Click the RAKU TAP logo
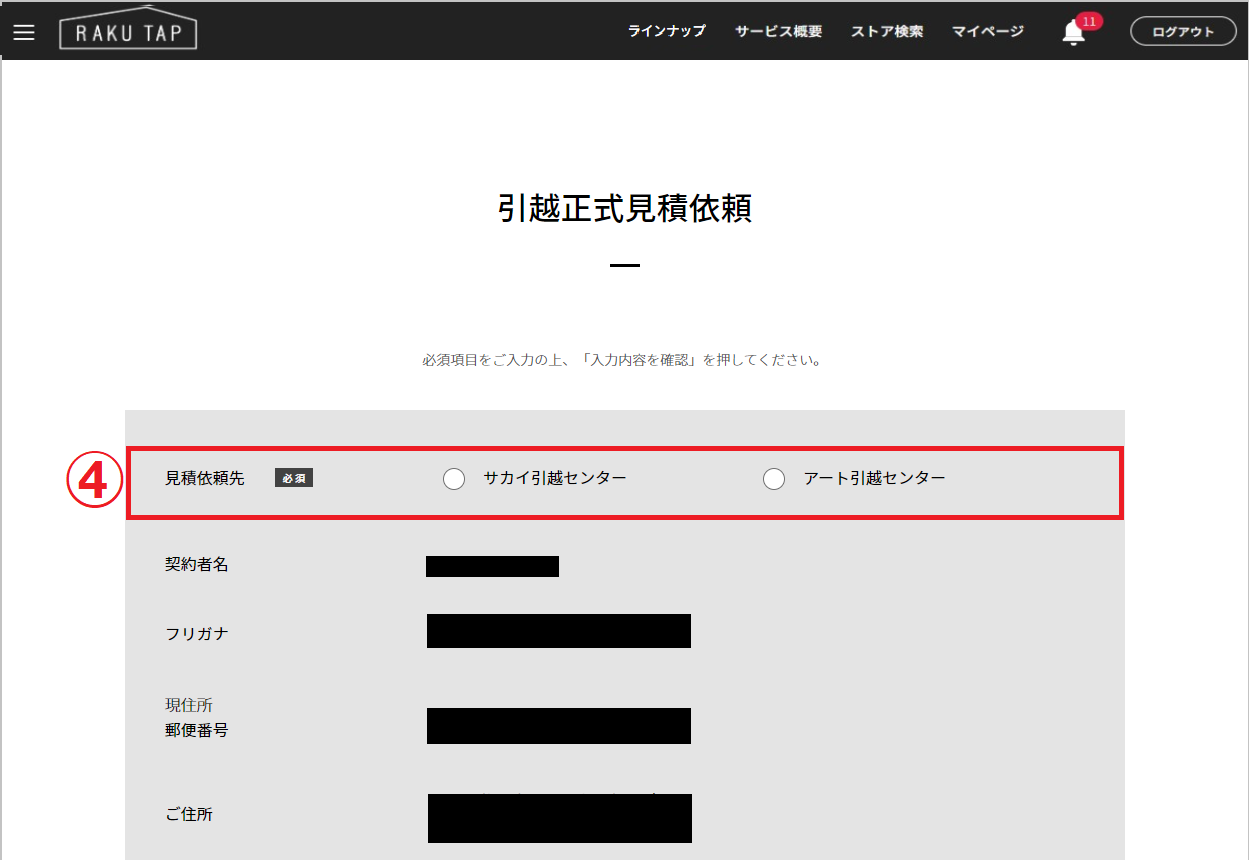The height and width of the screenshot is (860, 1249). [128, 30]
